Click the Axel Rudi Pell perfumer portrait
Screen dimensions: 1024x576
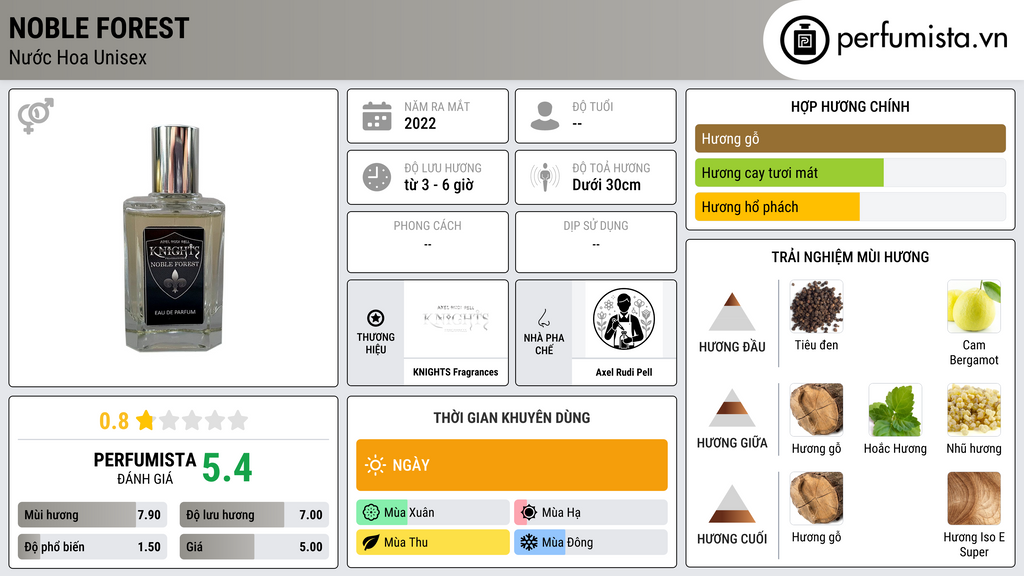[624, 319]
